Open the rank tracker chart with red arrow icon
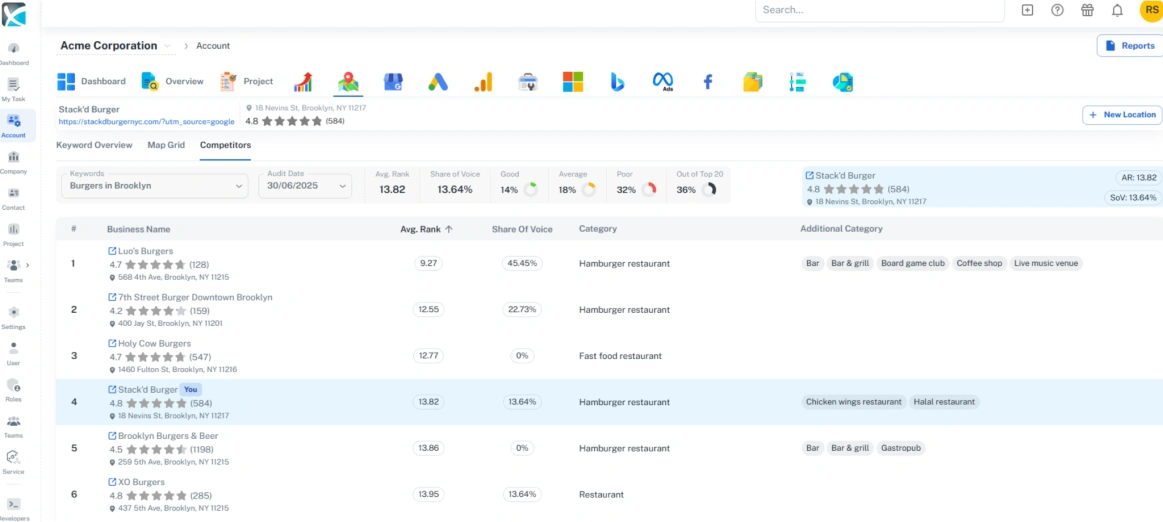The height and width of the screenshot is (522, 1163). point(303,82)
